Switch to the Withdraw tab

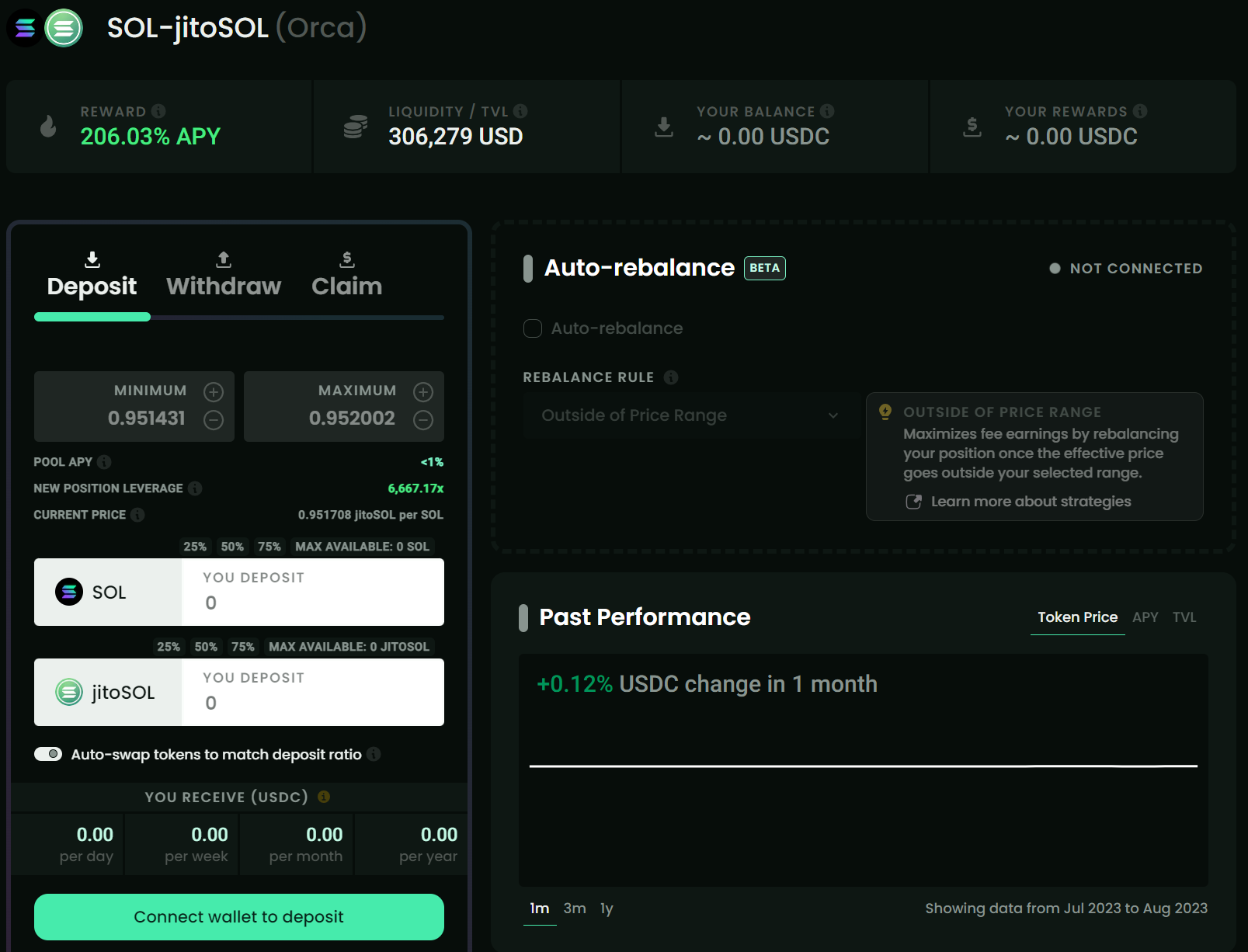pos(224,276)
